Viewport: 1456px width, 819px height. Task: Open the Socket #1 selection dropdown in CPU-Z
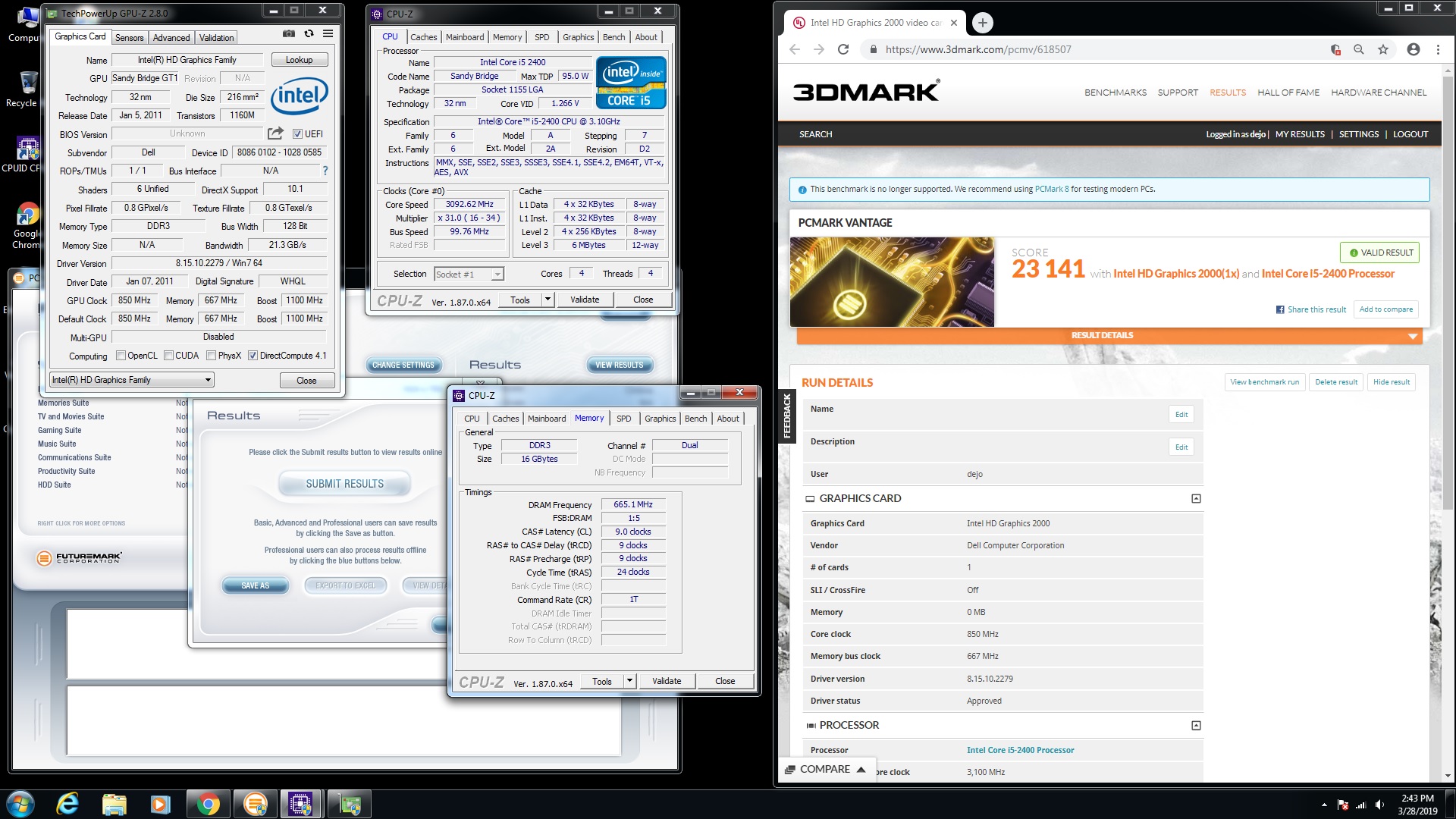[469, 275]
